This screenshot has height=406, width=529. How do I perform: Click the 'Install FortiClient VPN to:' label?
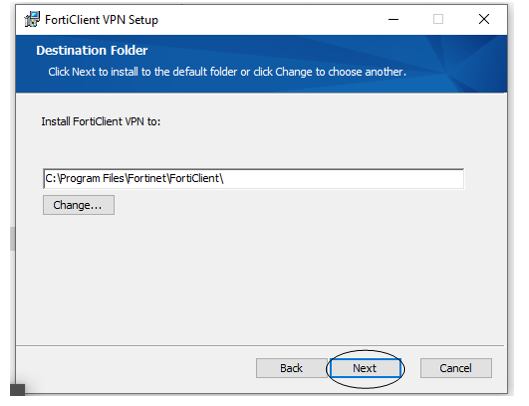(x=101, y=121)
